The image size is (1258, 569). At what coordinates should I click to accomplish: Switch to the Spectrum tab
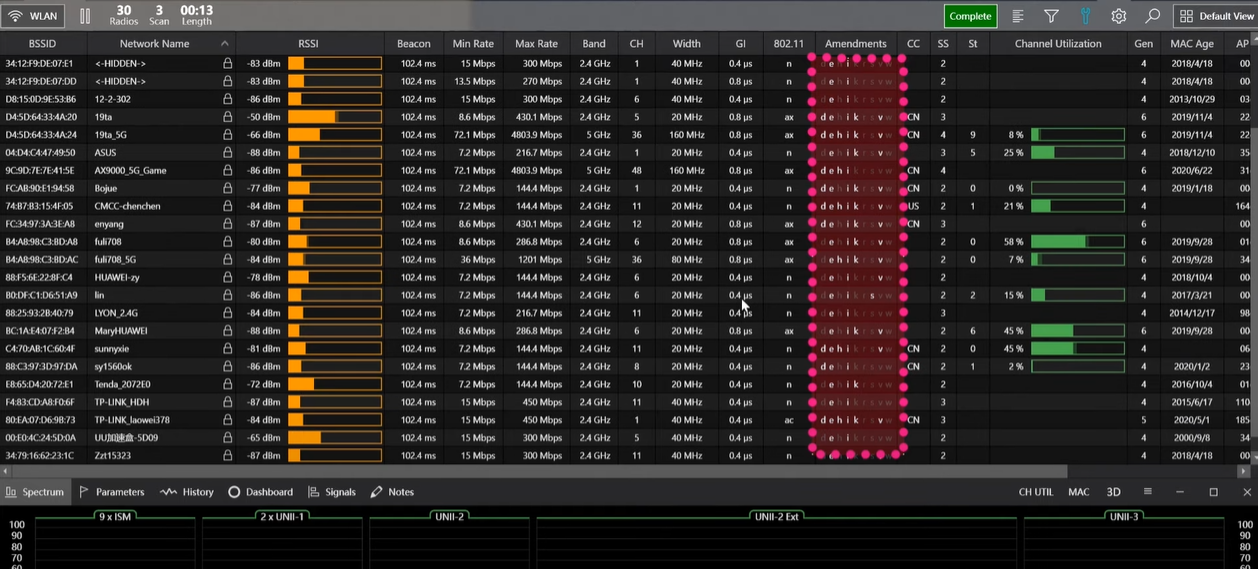35,492
